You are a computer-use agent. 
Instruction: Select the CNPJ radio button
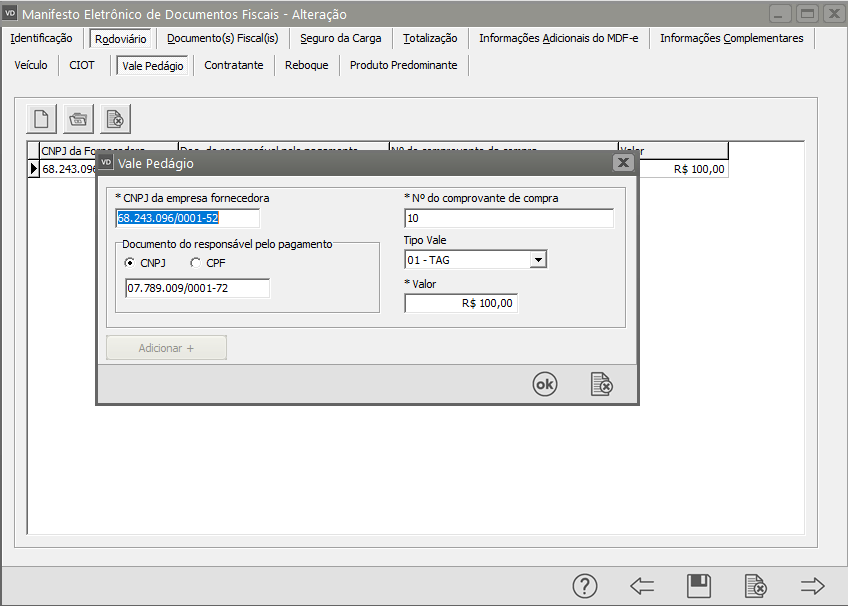click(130, 263)
